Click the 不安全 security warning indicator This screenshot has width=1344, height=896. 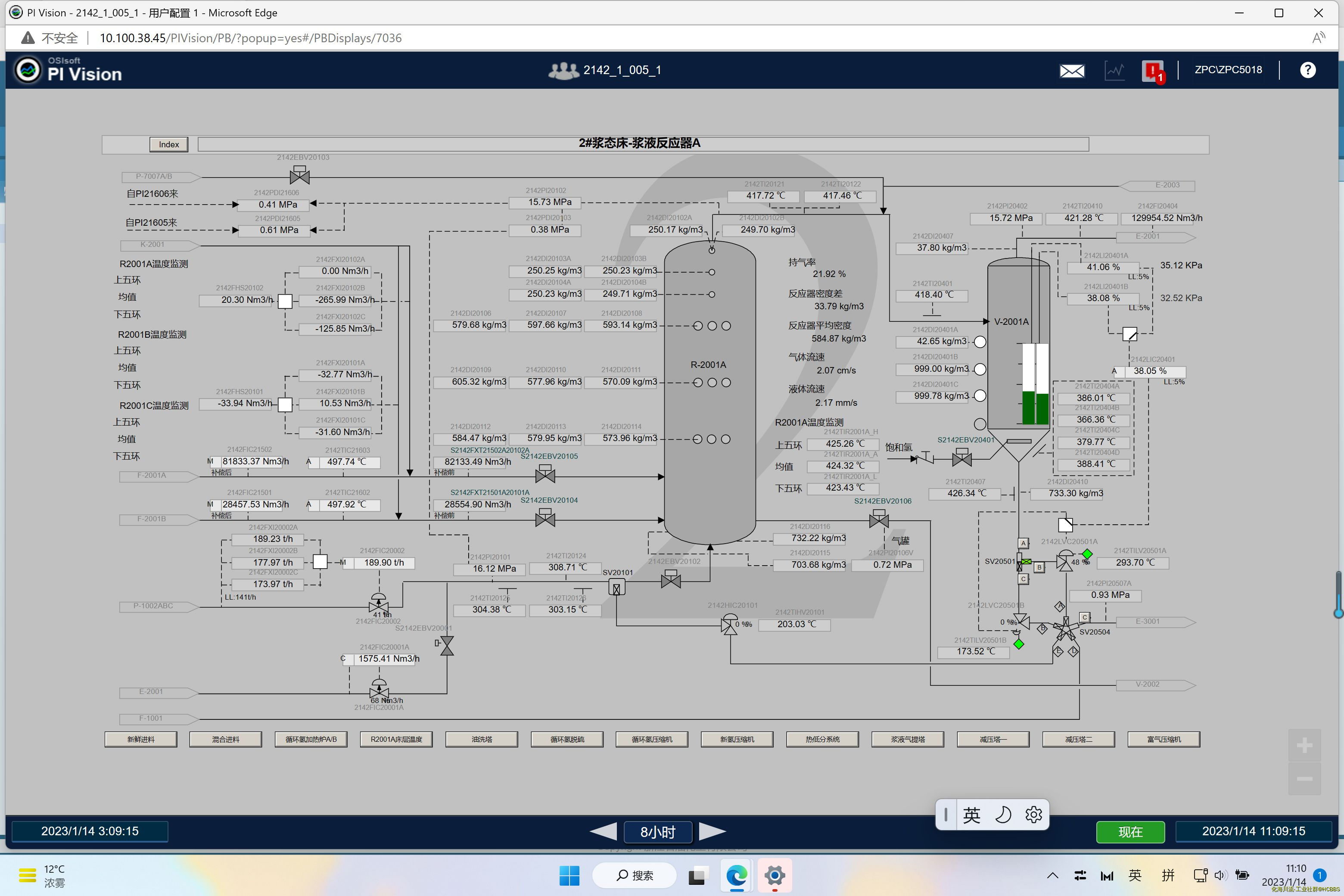click(50, 38)
